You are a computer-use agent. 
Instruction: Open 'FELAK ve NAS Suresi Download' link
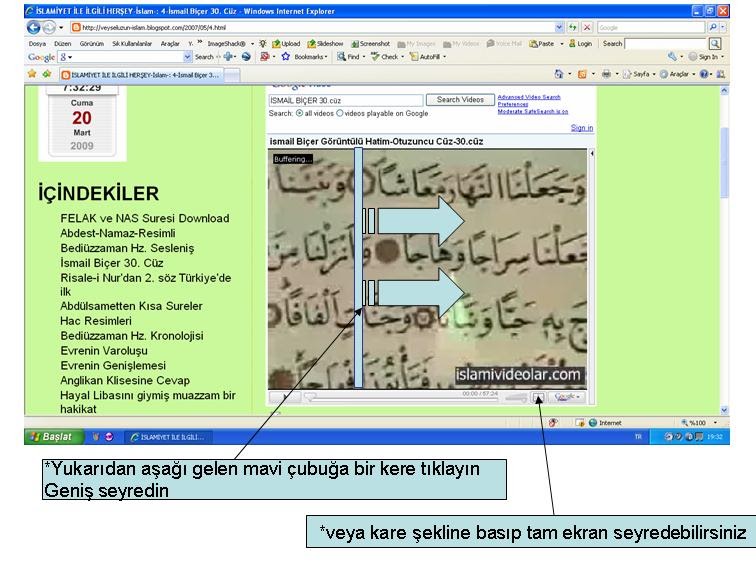tap(145, 218)
